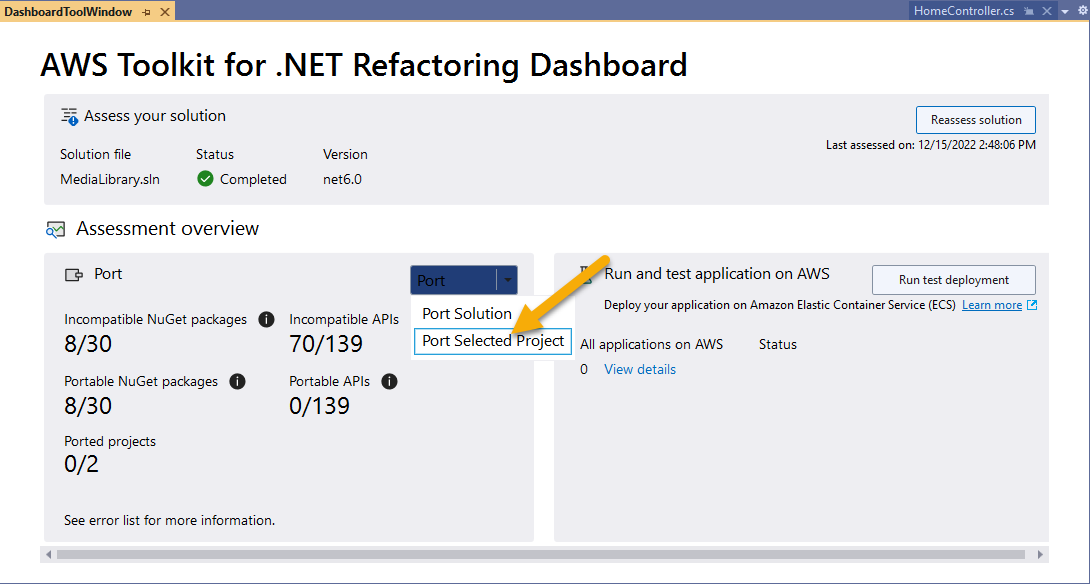Click the 'Run and test application on AWS' heading

pyautogui.click(x=717, y=273)
